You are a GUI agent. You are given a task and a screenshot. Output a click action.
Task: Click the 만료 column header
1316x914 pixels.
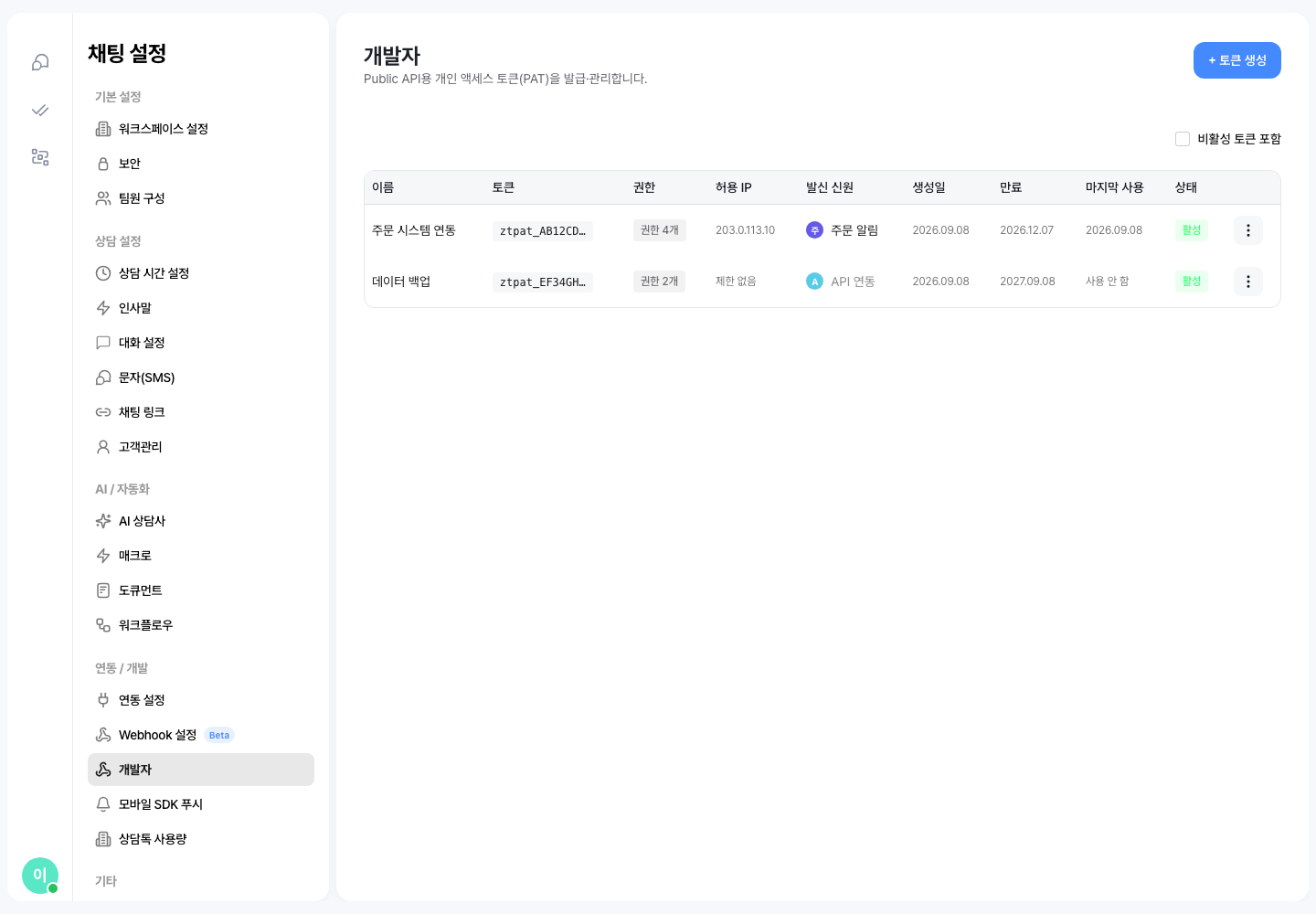1011,187
